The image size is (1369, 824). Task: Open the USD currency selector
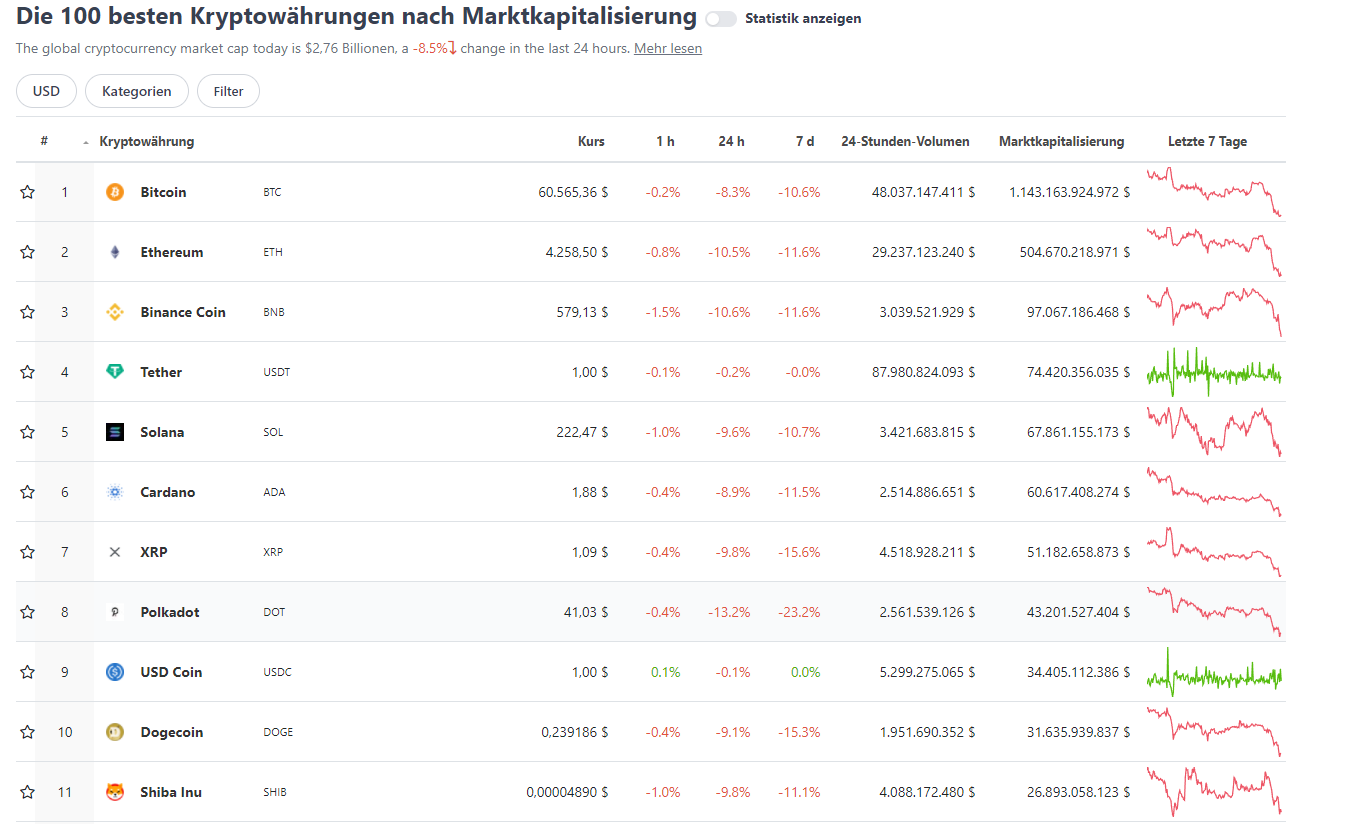tap(46, 91)
